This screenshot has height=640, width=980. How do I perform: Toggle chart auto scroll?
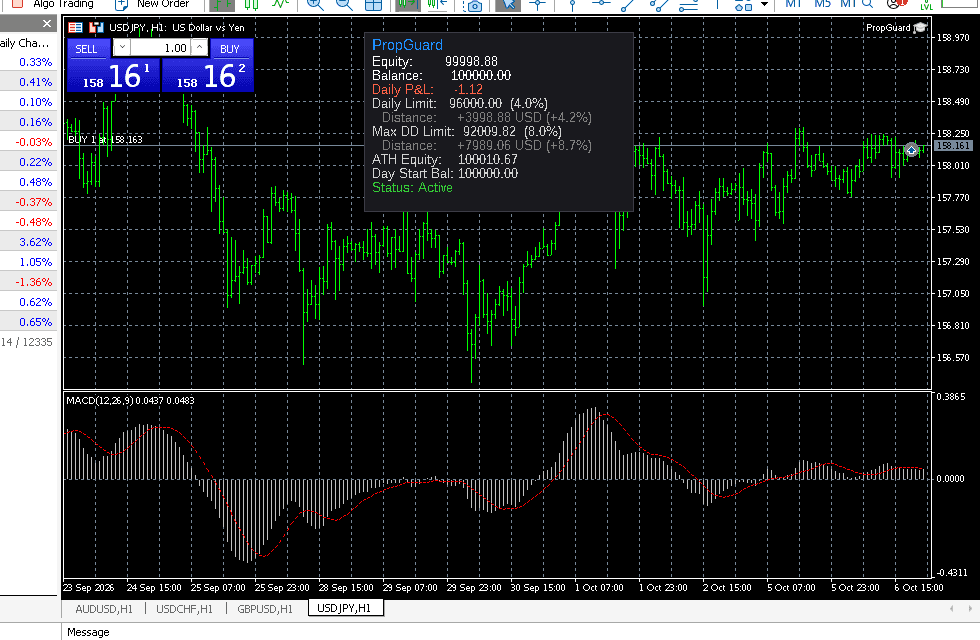(x=408, y=4)
